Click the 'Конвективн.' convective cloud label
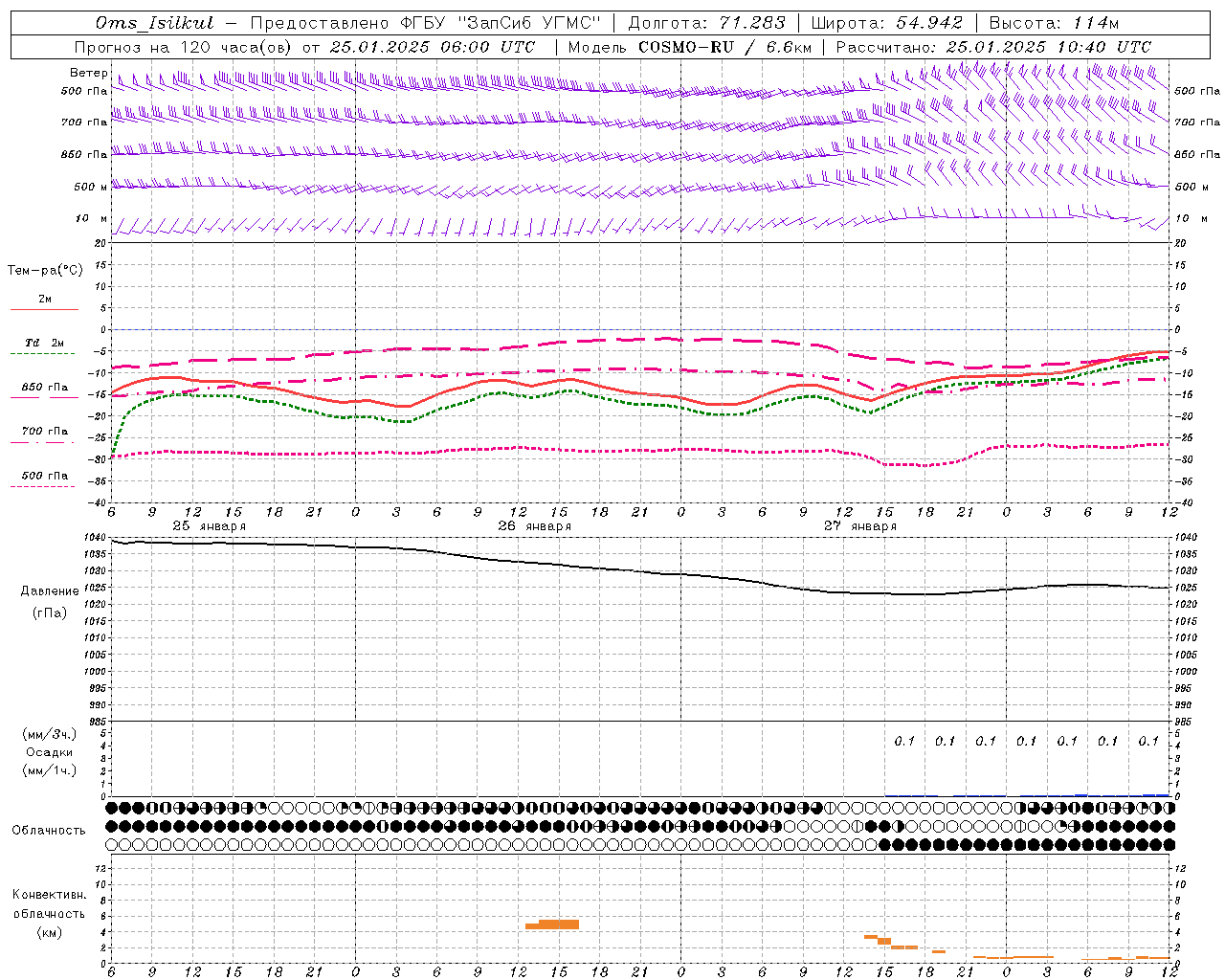Screen dimensions: 1225x980 click(x=49, y=895)
